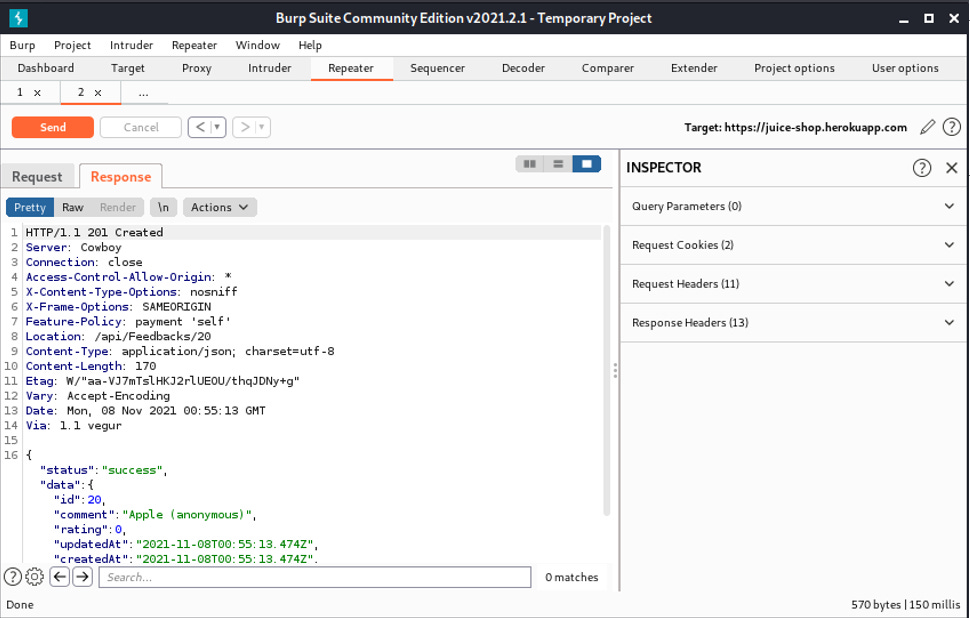
Task: Click the comment "Apple (anonymous)" value
Action: (189, 515)
